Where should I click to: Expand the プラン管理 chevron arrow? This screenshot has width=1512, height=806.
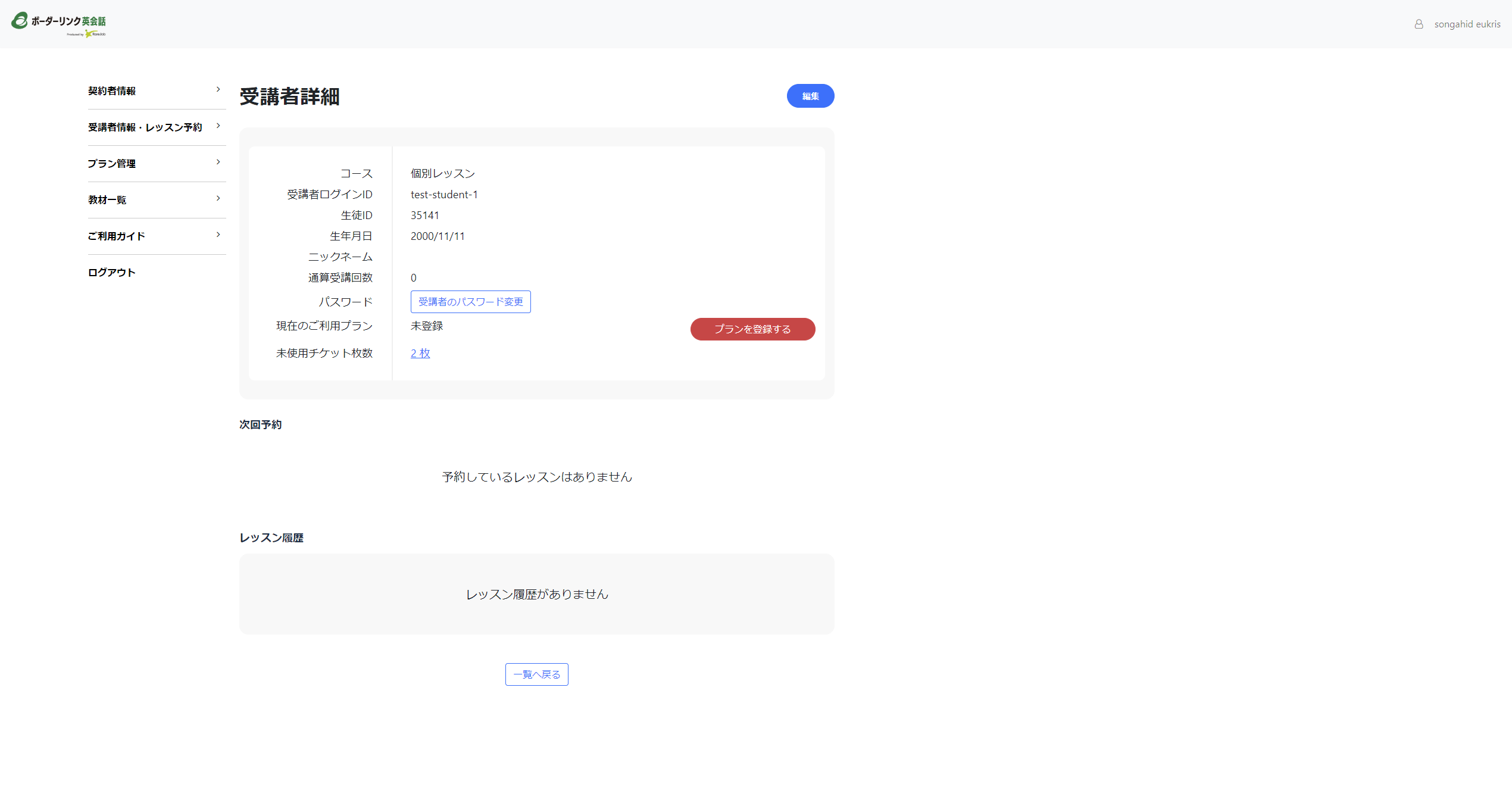[x=218, y=163]
